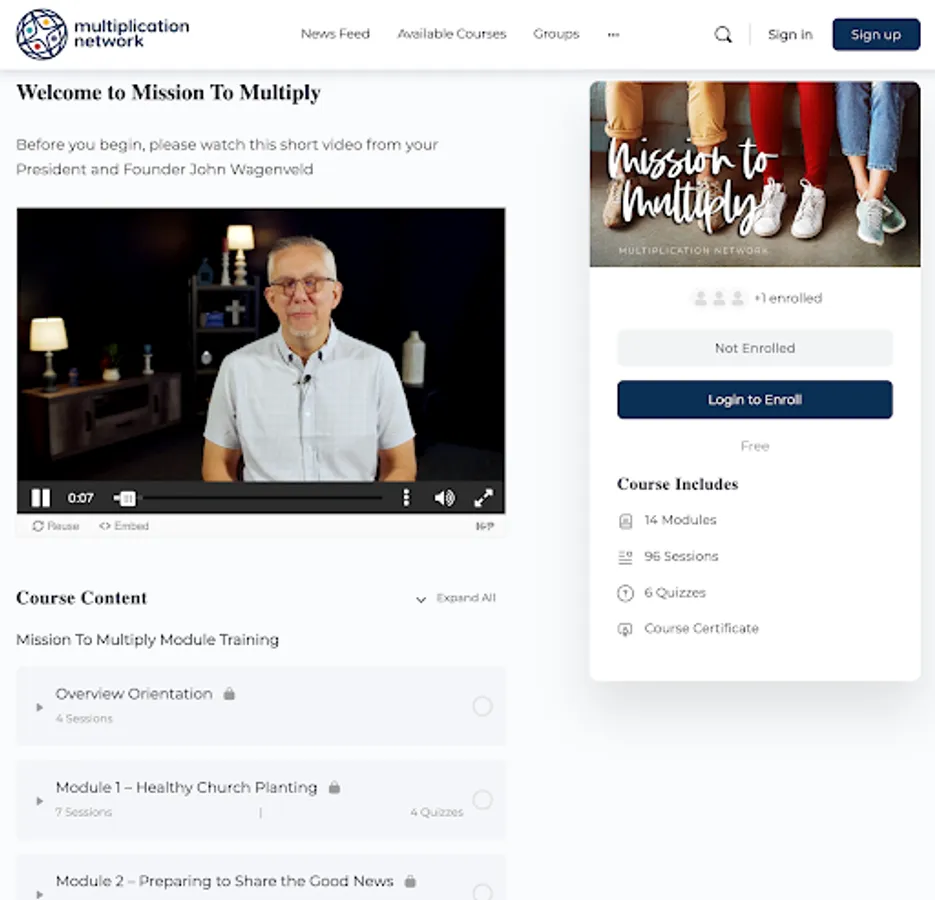This screenshot has width=935, height=900.
Task: Go to Available Courses
Action: [x=451, y=34]
